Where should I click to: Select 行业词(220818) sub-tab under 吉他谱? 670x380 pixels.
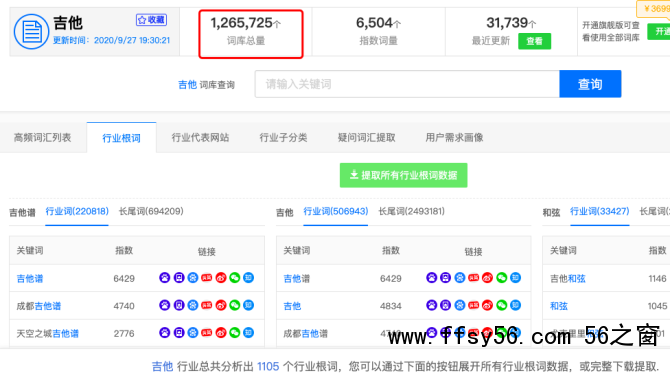(77, 211)
